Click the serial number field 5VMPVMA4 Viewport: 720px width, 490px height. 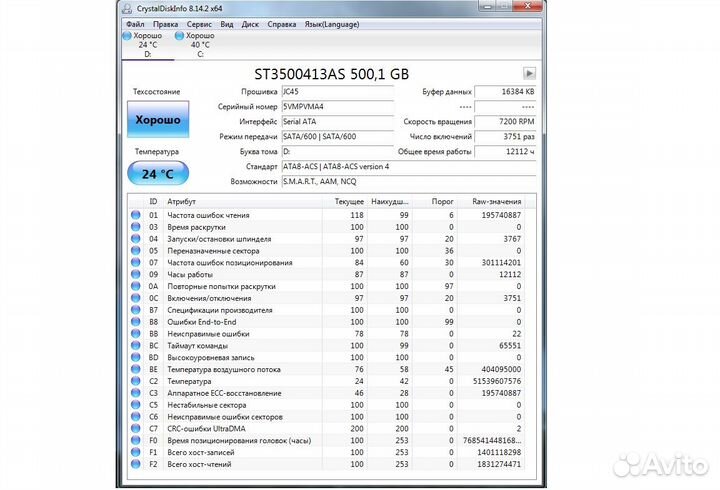coord(338,107)
